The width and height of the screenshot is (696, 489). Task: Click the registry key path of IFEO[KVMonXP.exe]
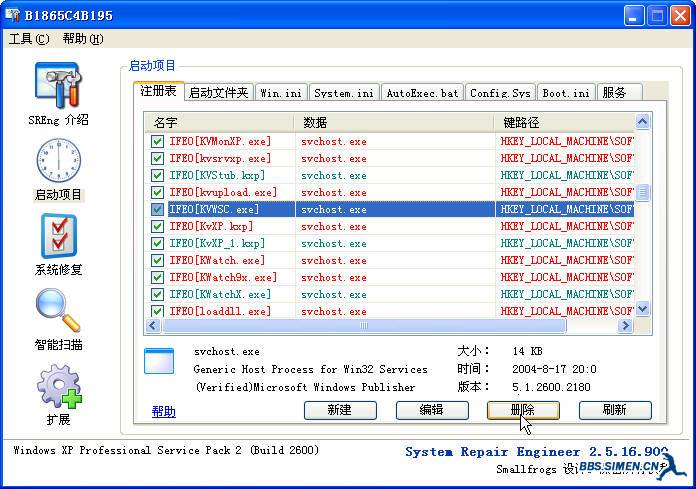(x=567, y=142)
